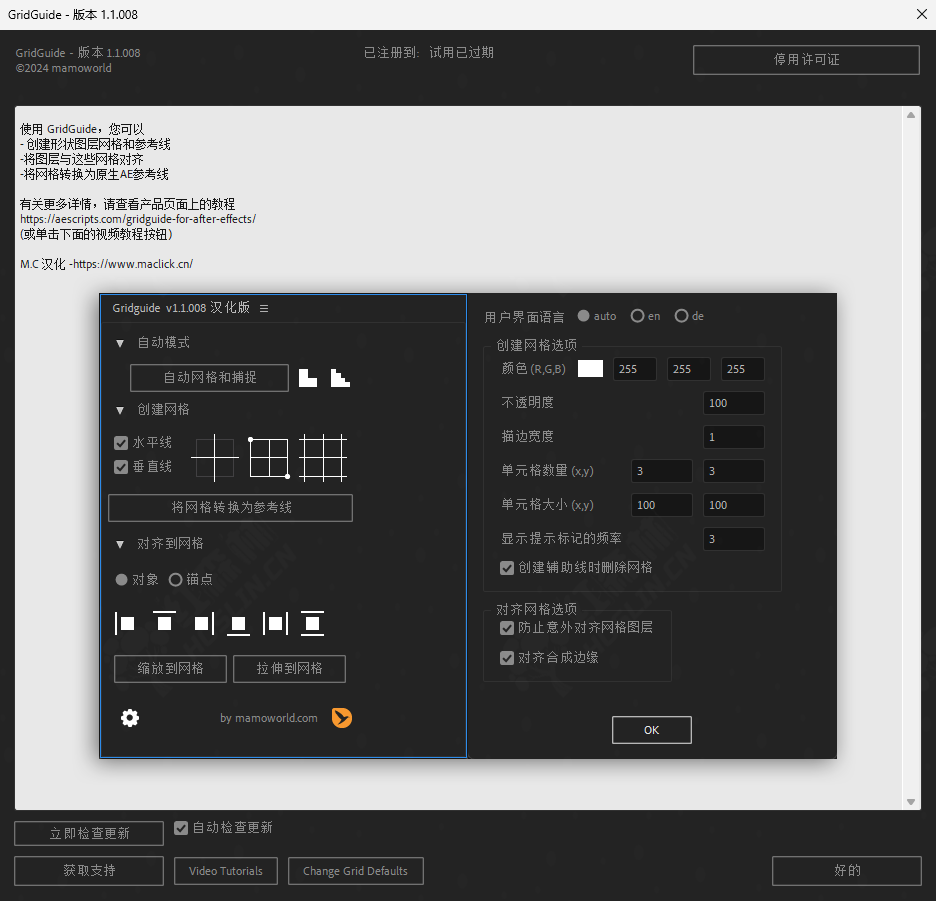This screenshot has width=936, height=901.
Task: Click Change Grid Defaults button
Action: pyautogui.click(x=356, y=871)
